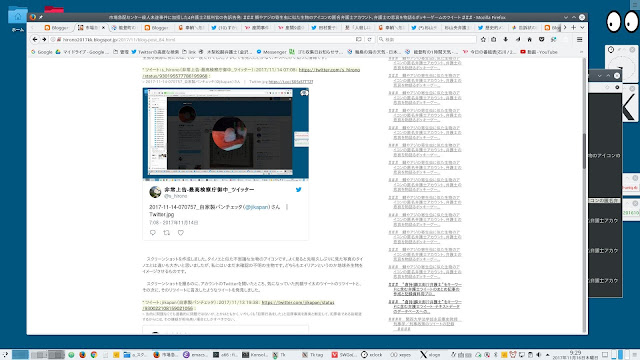Toggle reader view icon in address bar
This screenshot has height=360, width=640.
tap(358, 40)
